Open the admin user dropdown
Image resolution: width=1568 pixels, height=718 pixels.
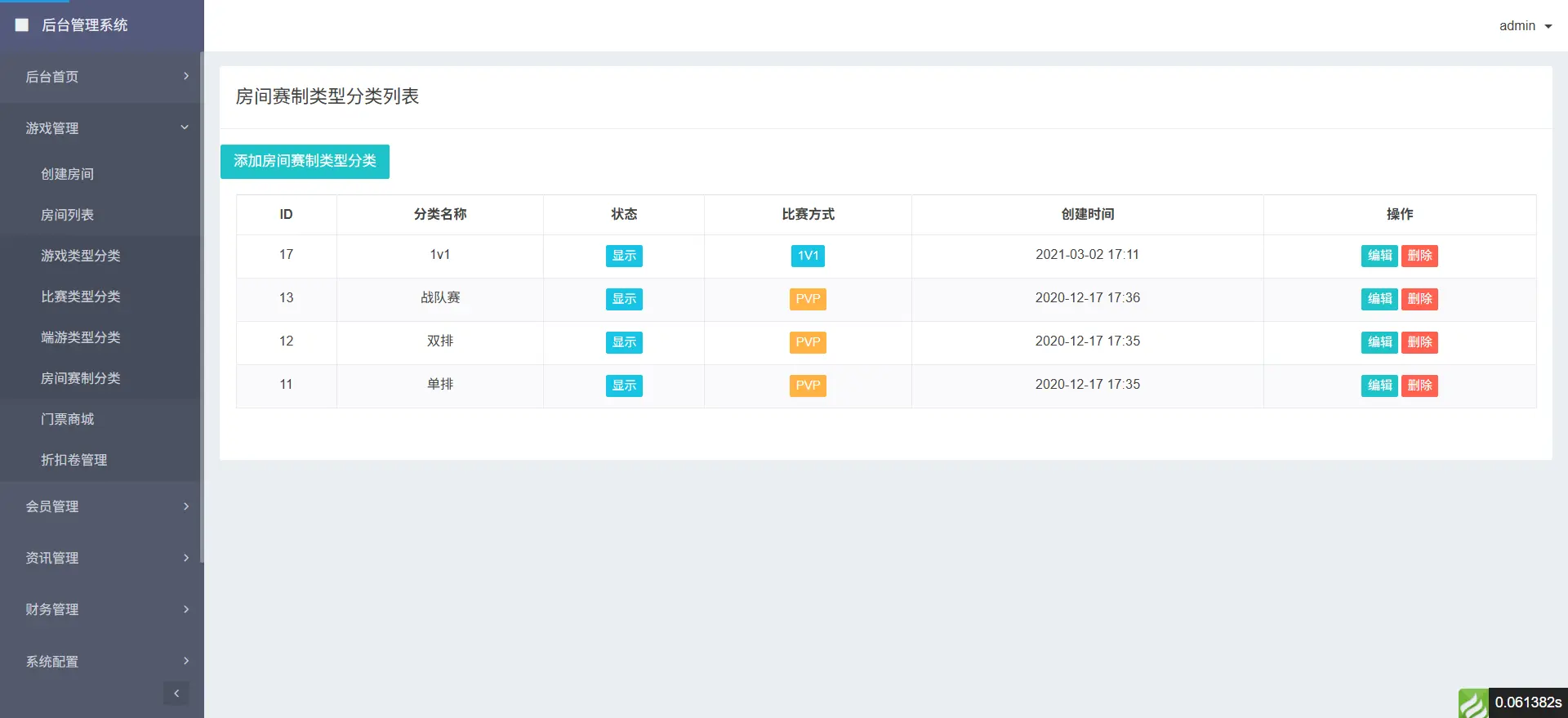pyautogui.click(x=1526, y=26)
